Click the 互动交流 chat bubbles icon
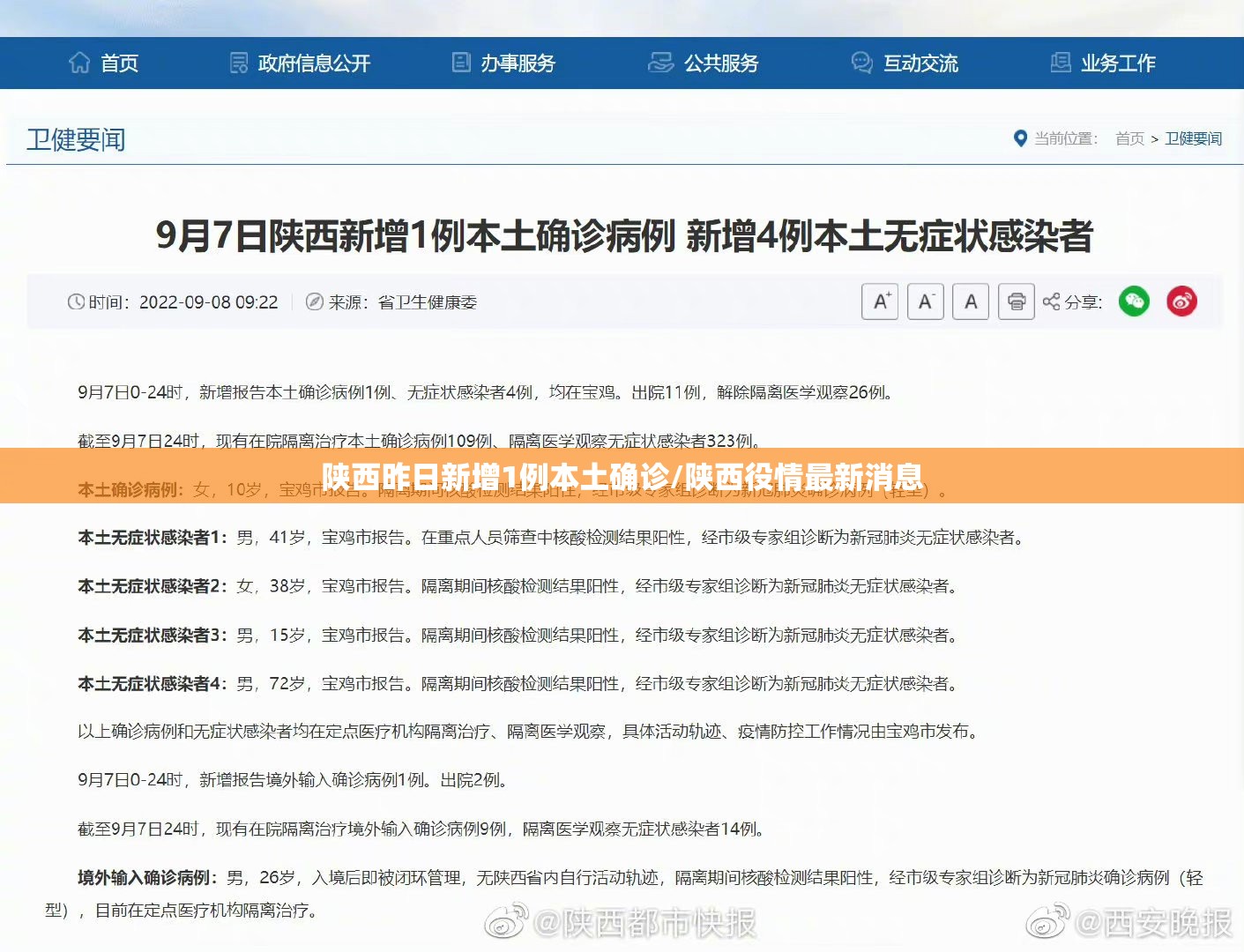1244x952 pixels. (861, 63)
